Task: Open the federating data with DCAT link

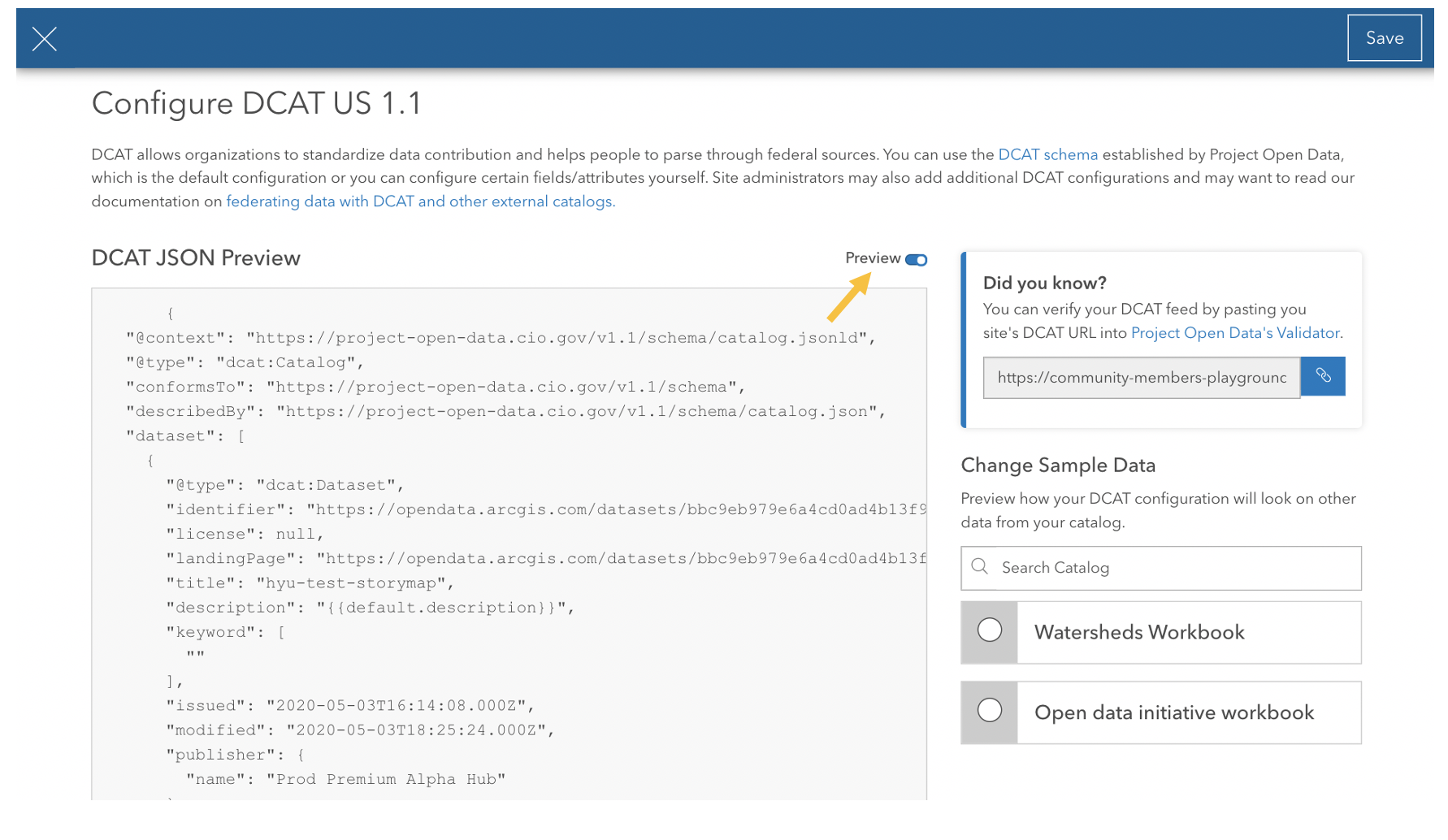Action: [420, 201]
